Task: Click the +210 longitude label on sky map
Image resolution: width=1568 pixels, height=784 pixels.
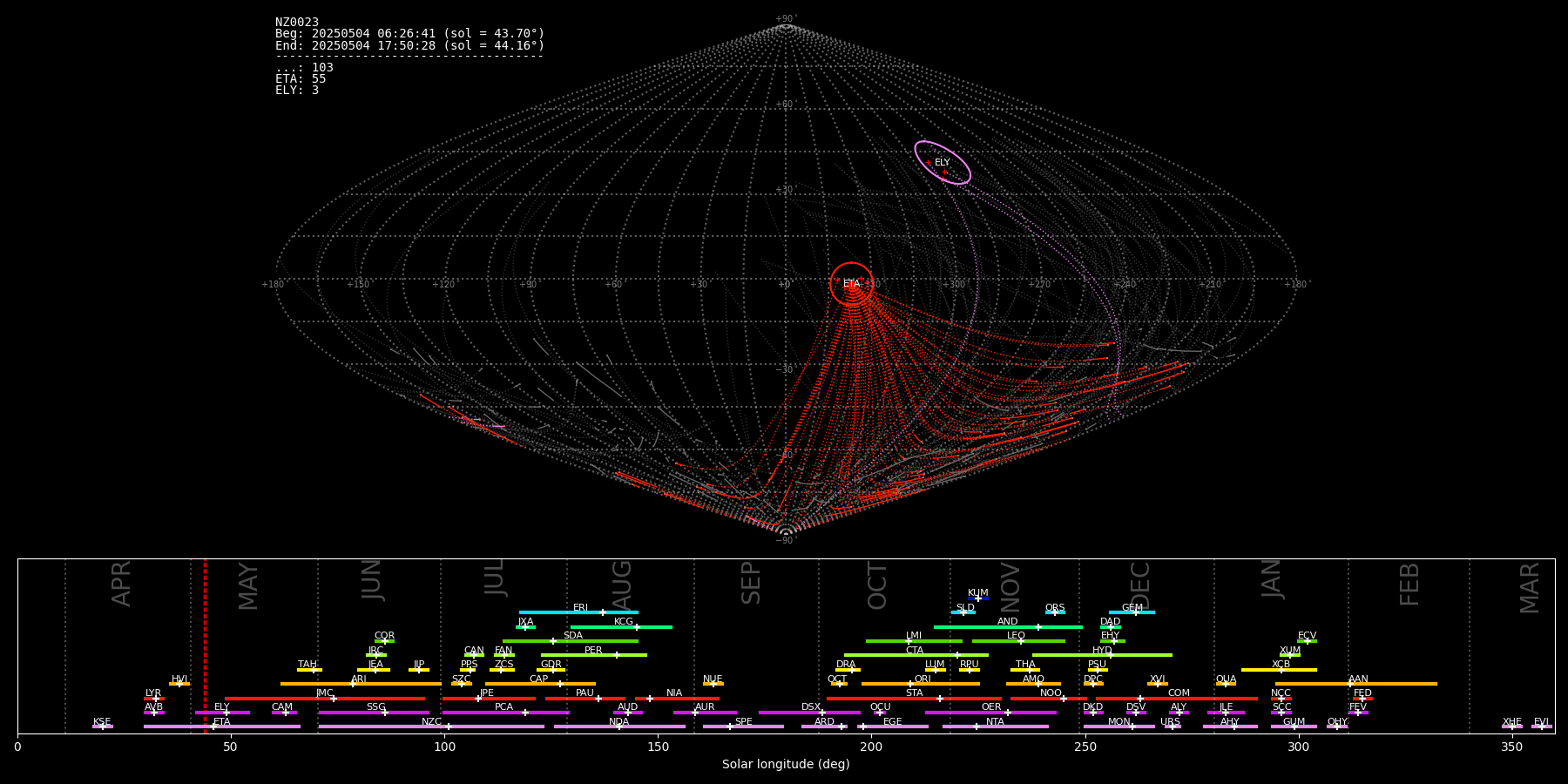Action: (x=1210, y=285)
